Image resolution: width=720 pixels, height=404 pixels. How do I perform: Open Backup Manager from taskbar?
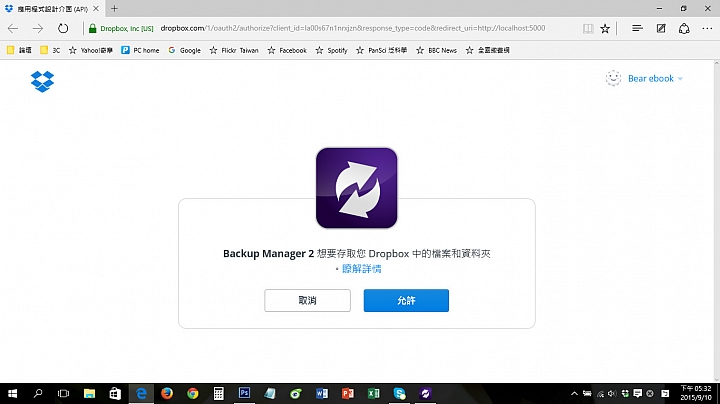(425, 393)
